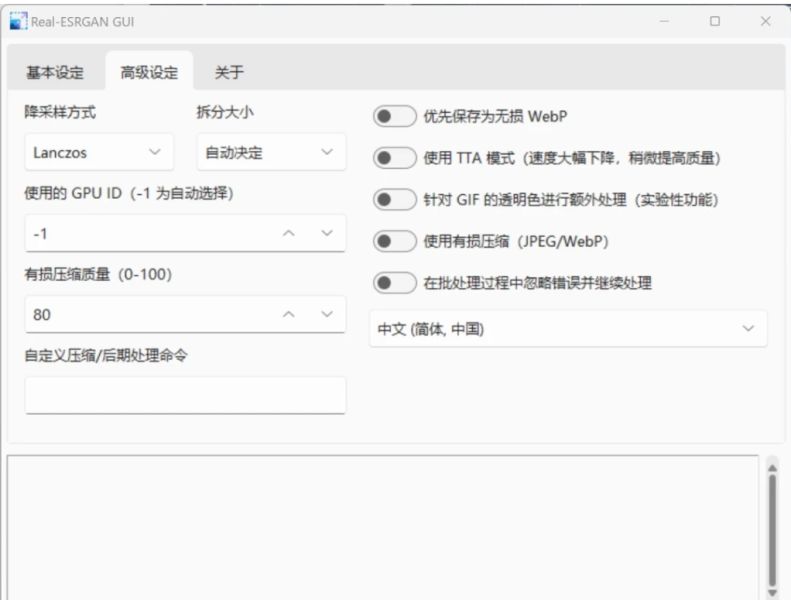Toggle 优先保存为无损 WebP switch
The height and width of the screenshot is (600, 791).
(394, 117)
